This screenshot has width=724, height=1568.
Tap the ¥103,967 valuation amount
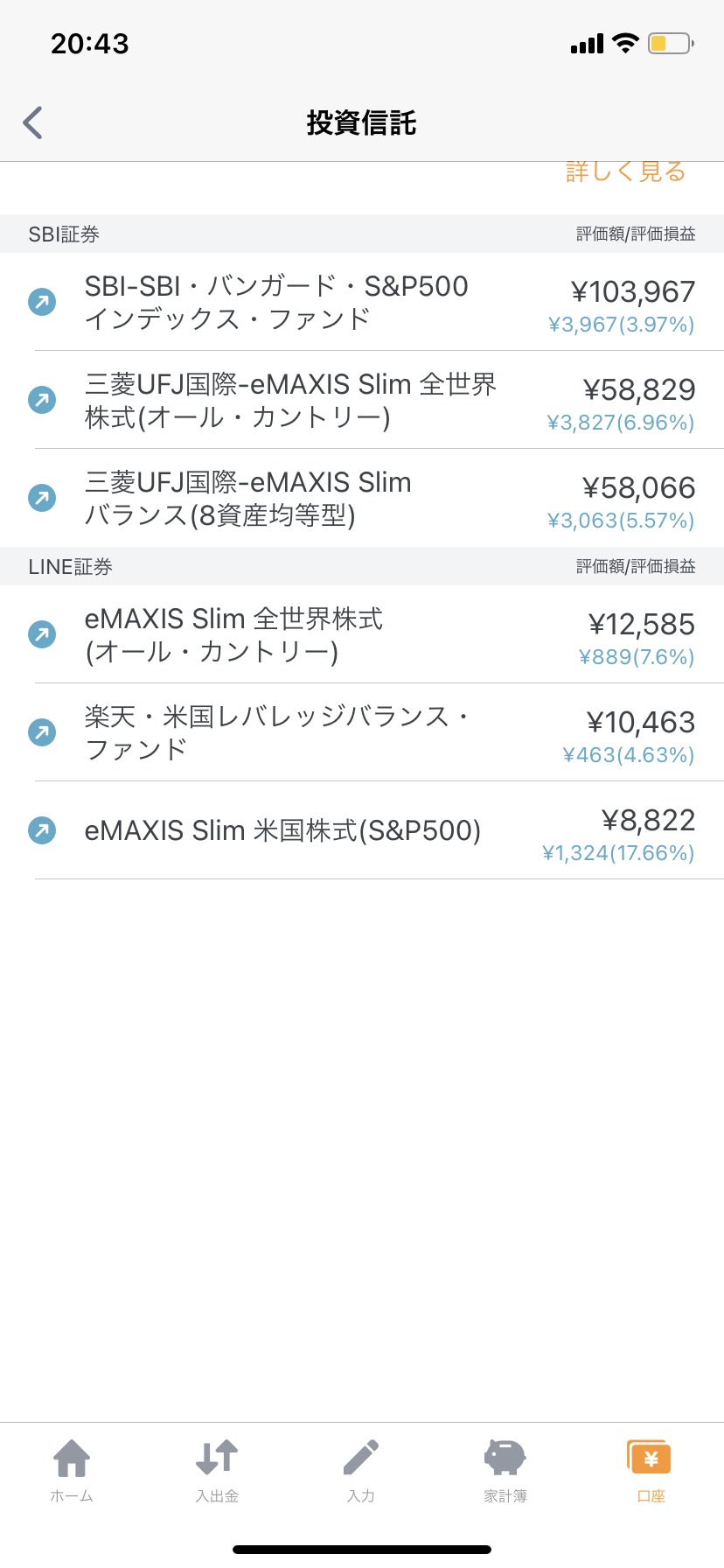click(633, 291)
